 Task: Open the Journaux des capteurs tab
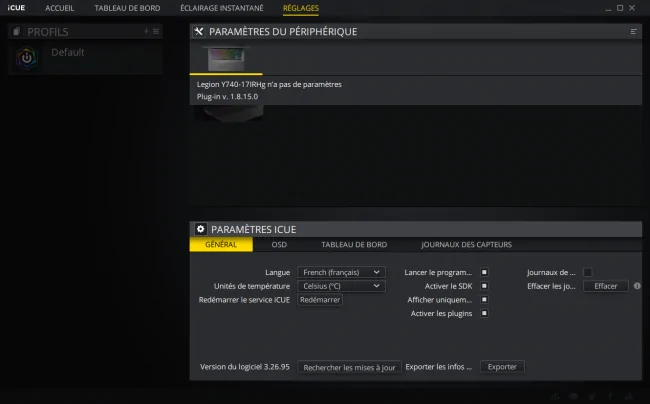(466, 244)
